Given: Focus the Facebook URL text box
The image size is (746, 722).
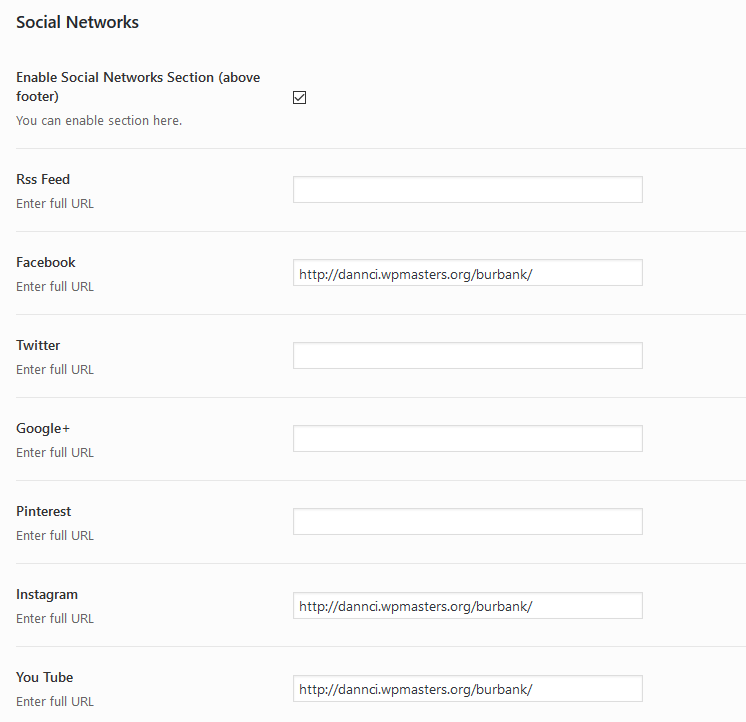Looking at the screenshot, I should coord(467,273).
